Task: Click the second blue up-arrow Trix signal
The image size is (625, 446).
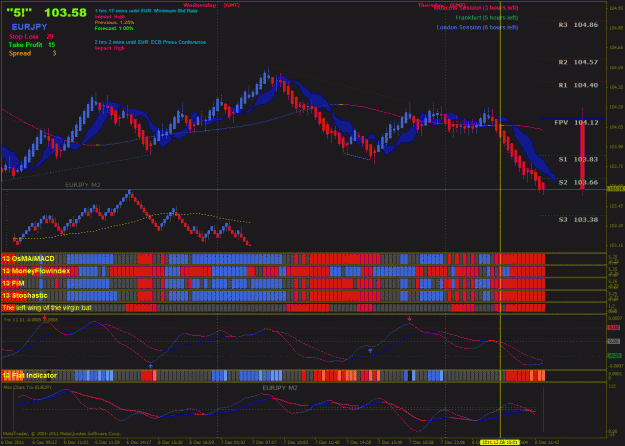Action: [x=370, y=351]
